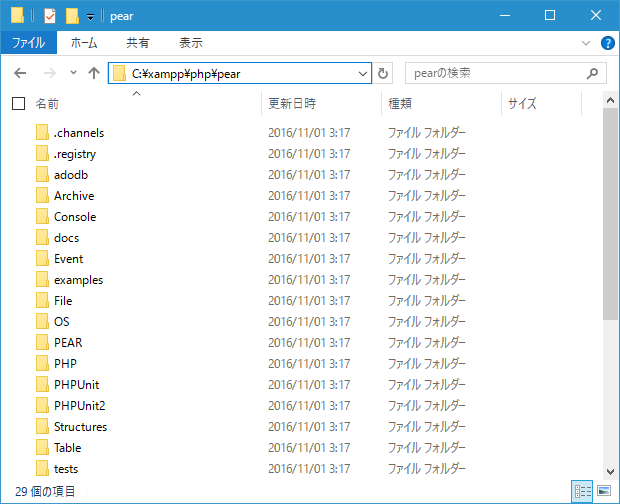Open the address bar history dropdown
The width and height of the screenshot is (620, 504).
click(363, 74)
